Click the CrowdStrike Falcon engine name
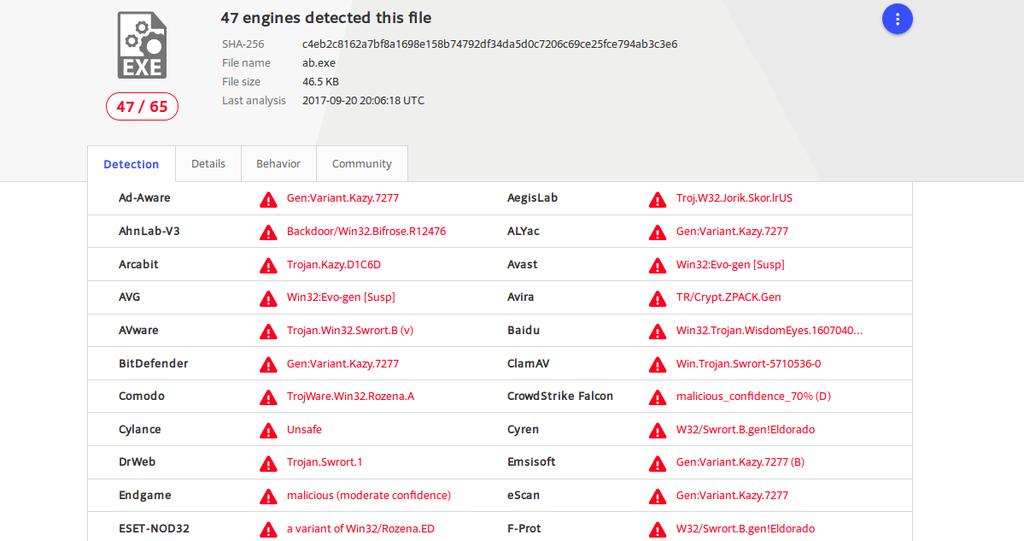 (x=560, y=396)
